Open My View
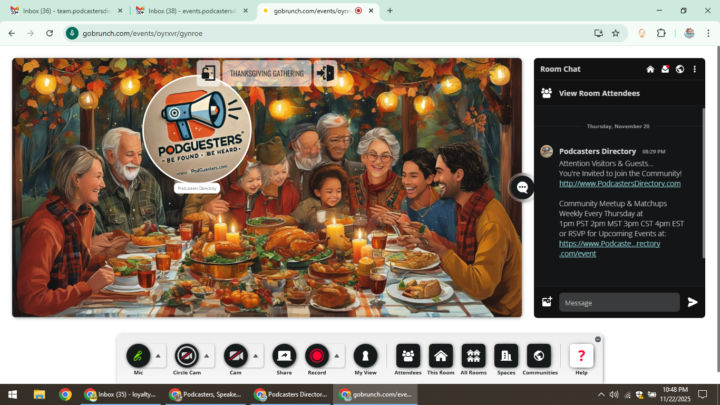Image resolution: width=720 pixels, height=405 pixels. click(366, 355)
